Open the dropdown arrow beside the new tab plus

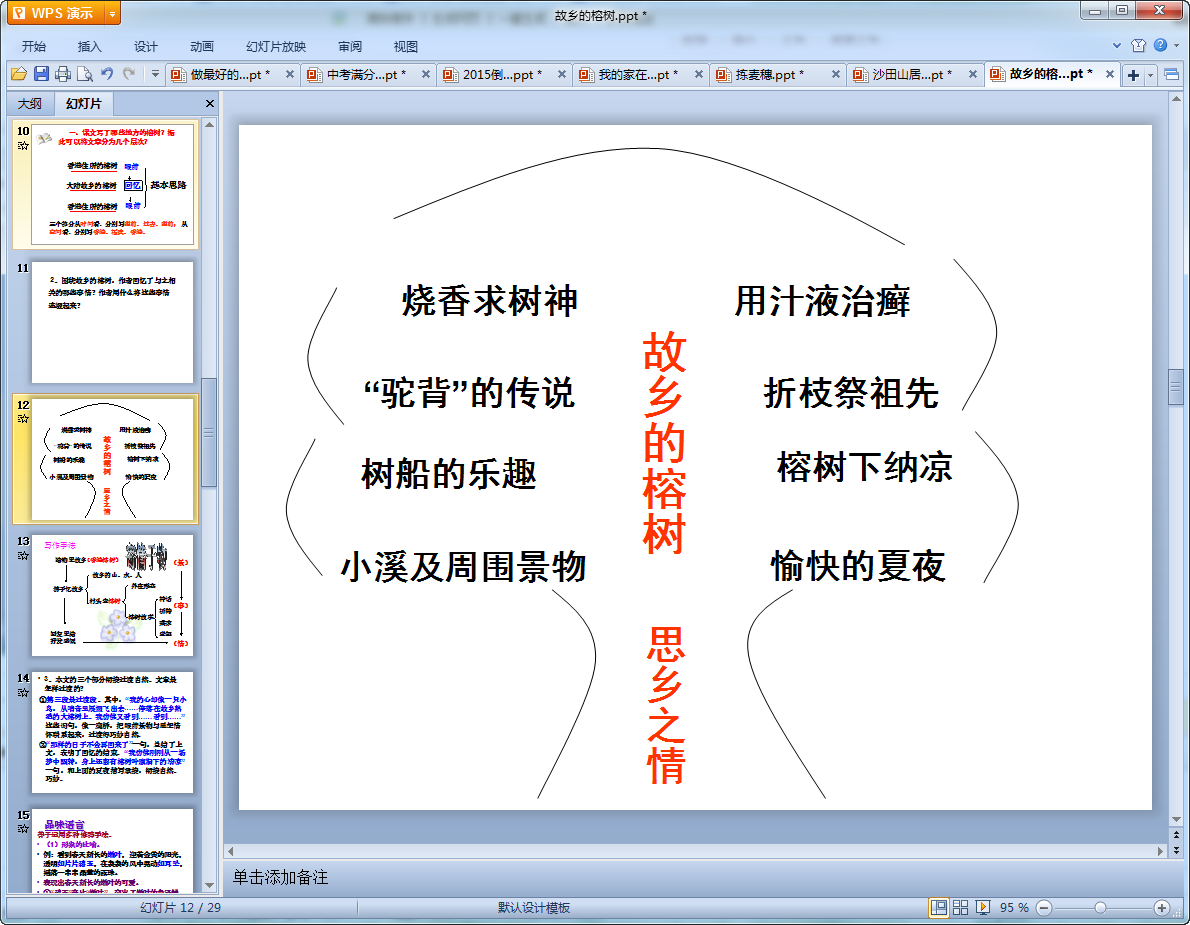(1150, 75)
